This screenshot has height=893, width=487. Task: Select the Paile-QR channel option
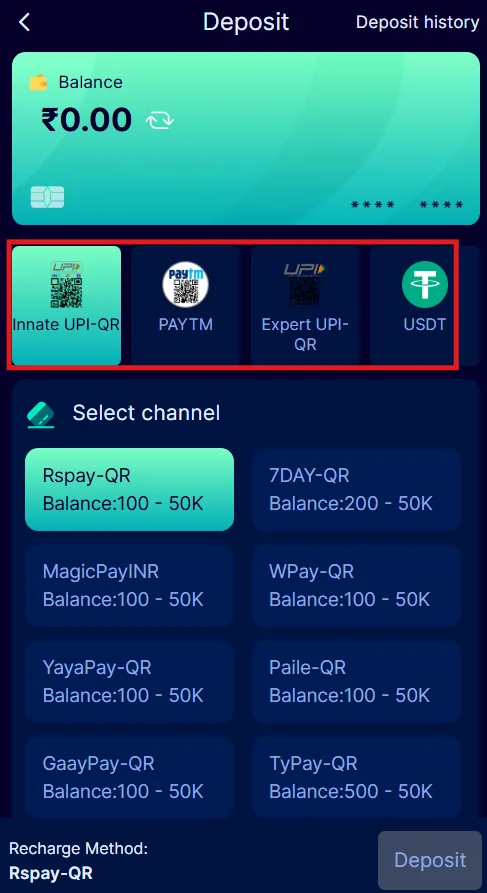(x=356, y=681)
